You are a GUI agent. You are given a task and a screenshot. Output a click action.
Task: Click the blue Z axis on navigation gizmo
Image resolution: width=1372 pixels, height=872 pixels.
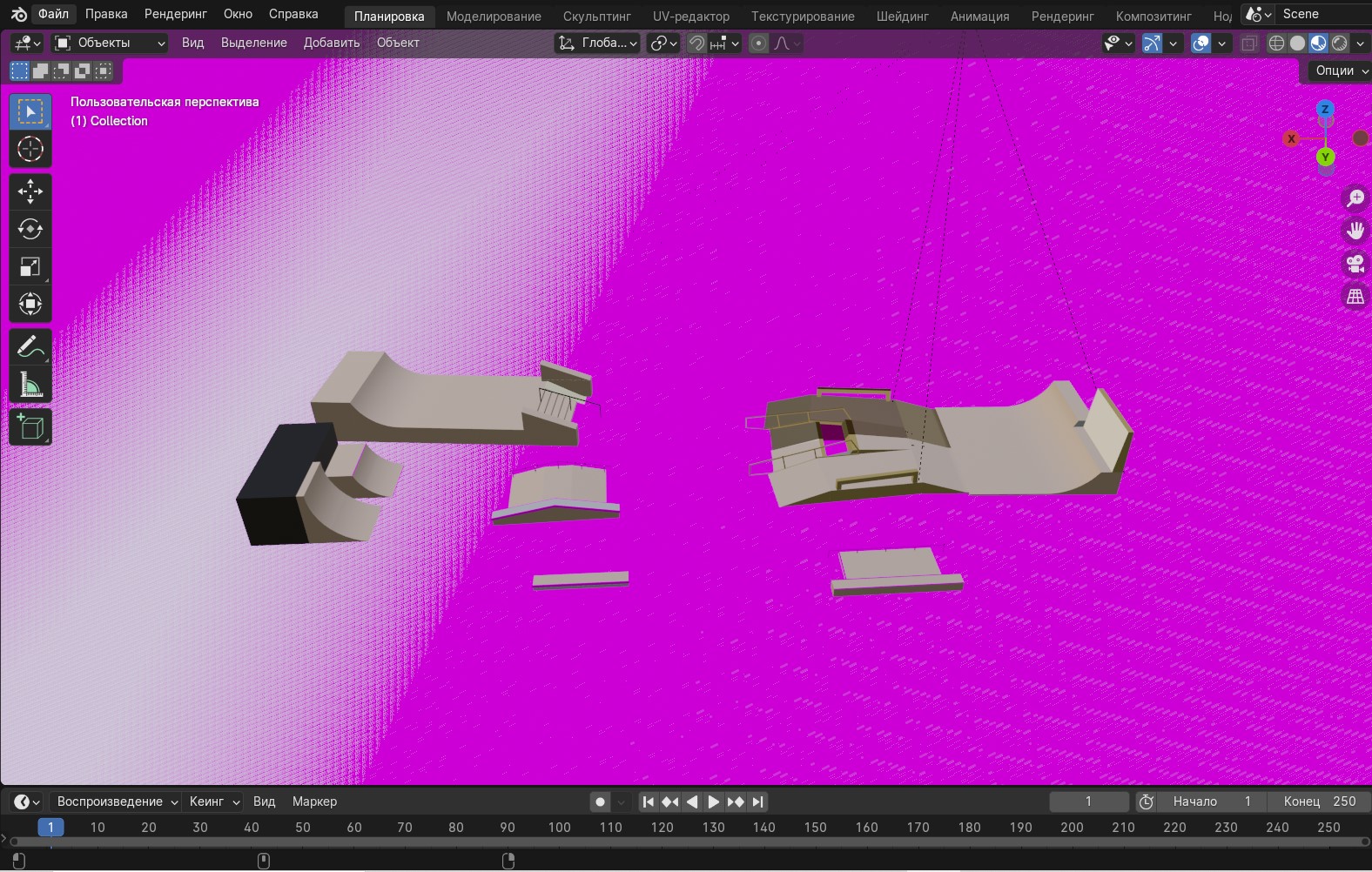(x=1325, y=110)
